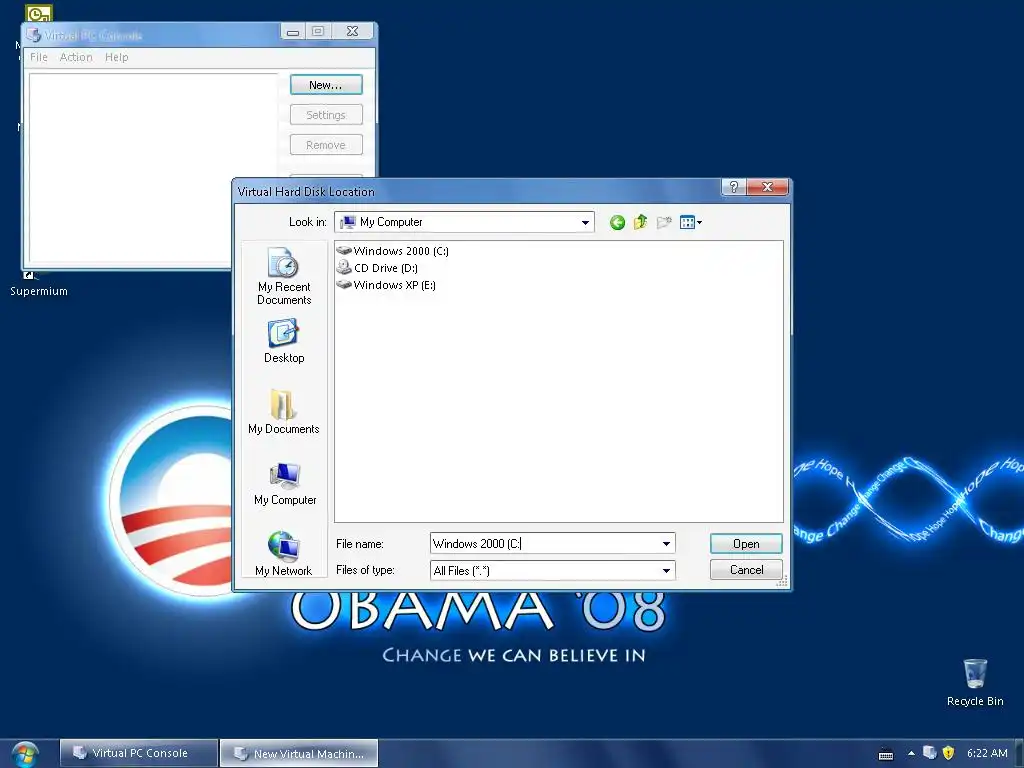Click into the File name text field
The image size is (1024, 768).
544,543
